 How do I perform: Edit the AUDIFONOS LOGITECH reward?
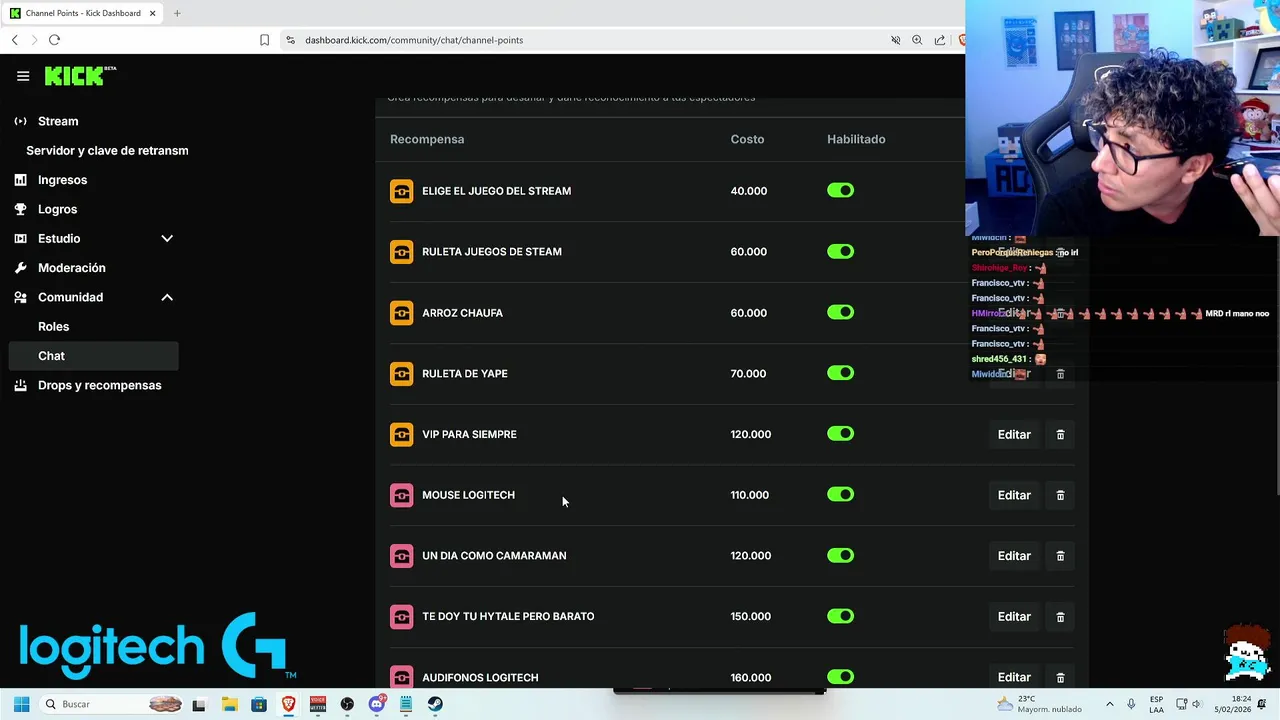point(1014,678)
